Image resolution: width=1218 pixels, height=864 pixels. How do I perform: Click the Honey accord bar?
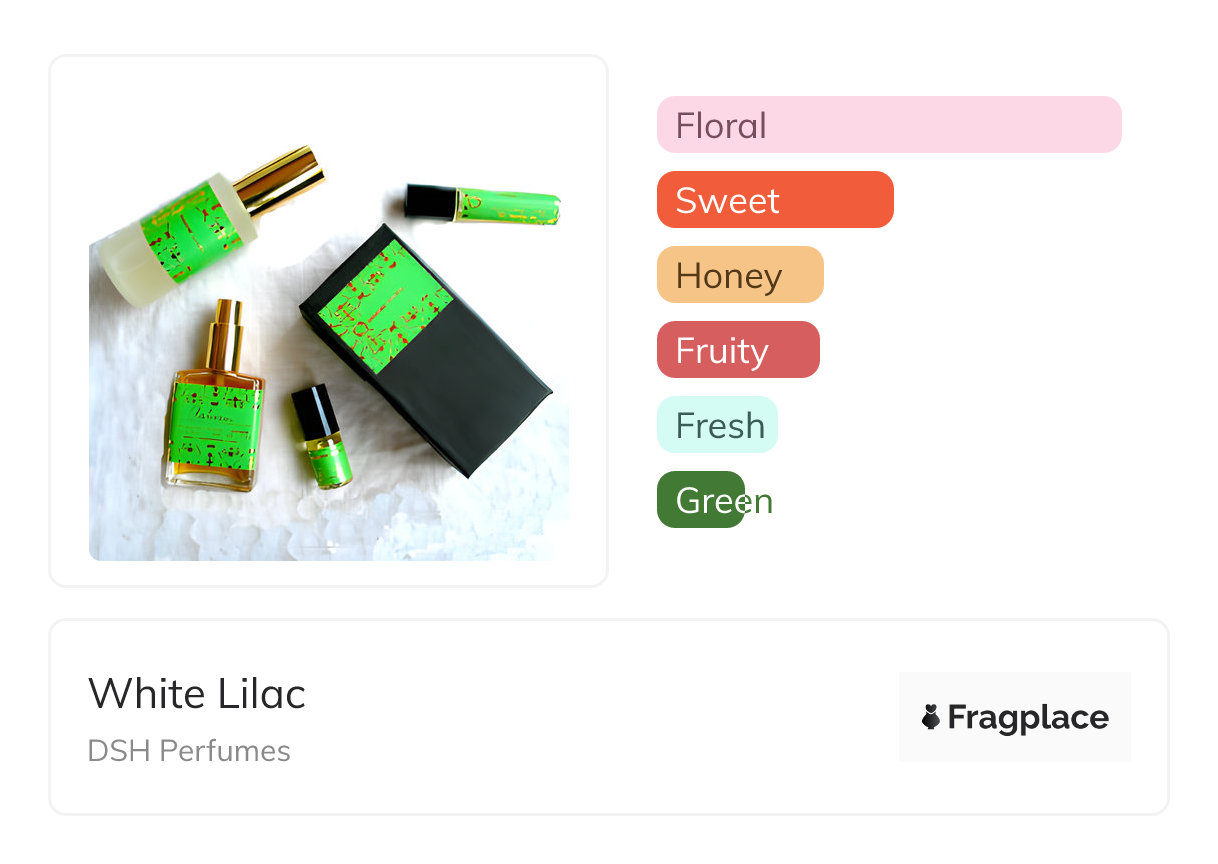(x=739, y=275)
